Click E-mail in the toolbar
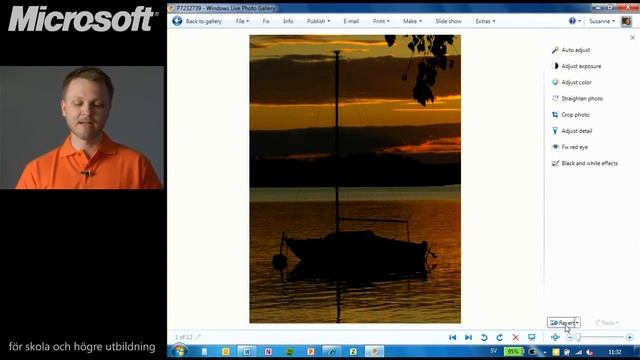The image size is (640, 360). [351, 21]
